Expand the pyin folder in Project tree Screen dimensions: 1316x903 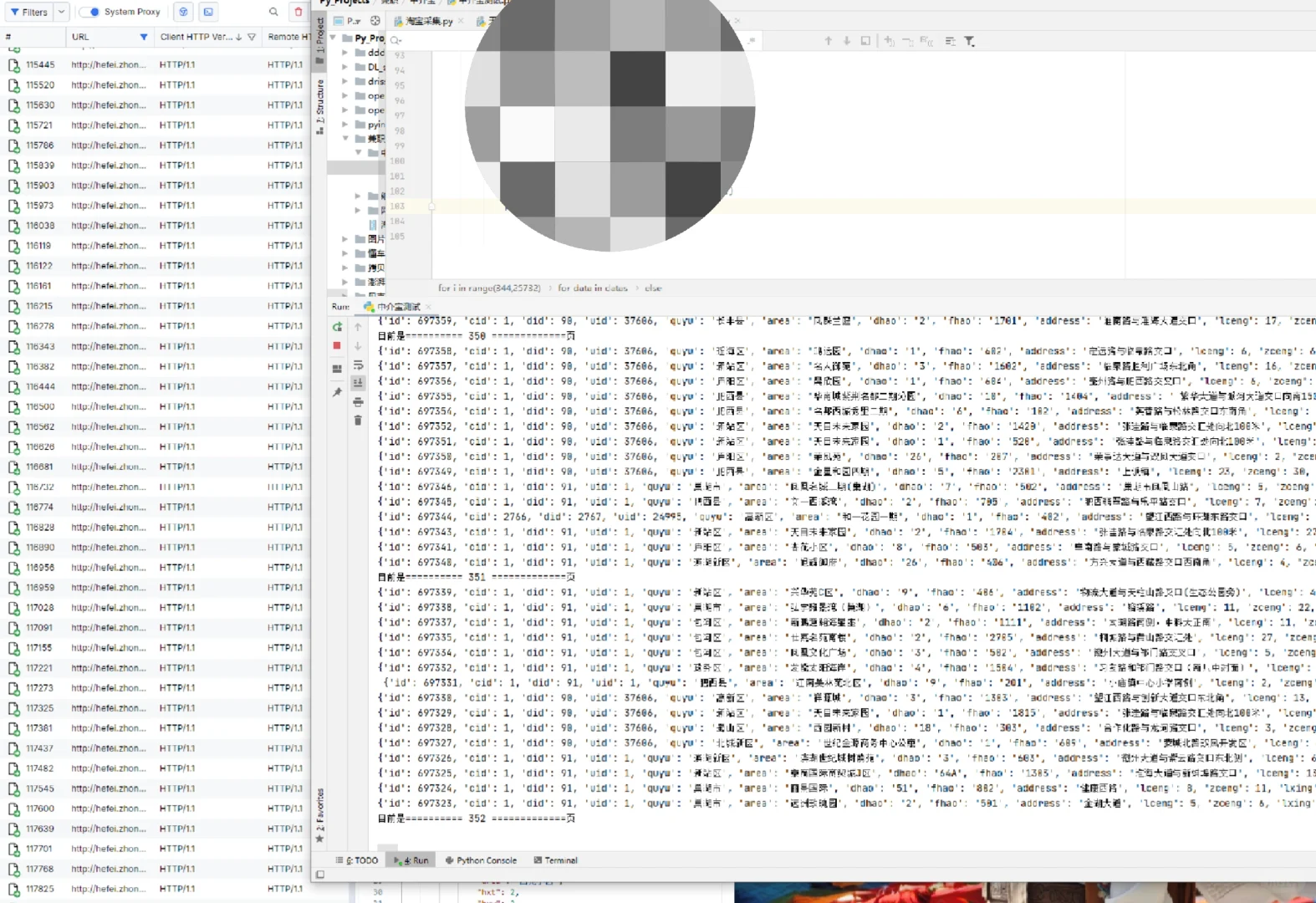[344, 125]
